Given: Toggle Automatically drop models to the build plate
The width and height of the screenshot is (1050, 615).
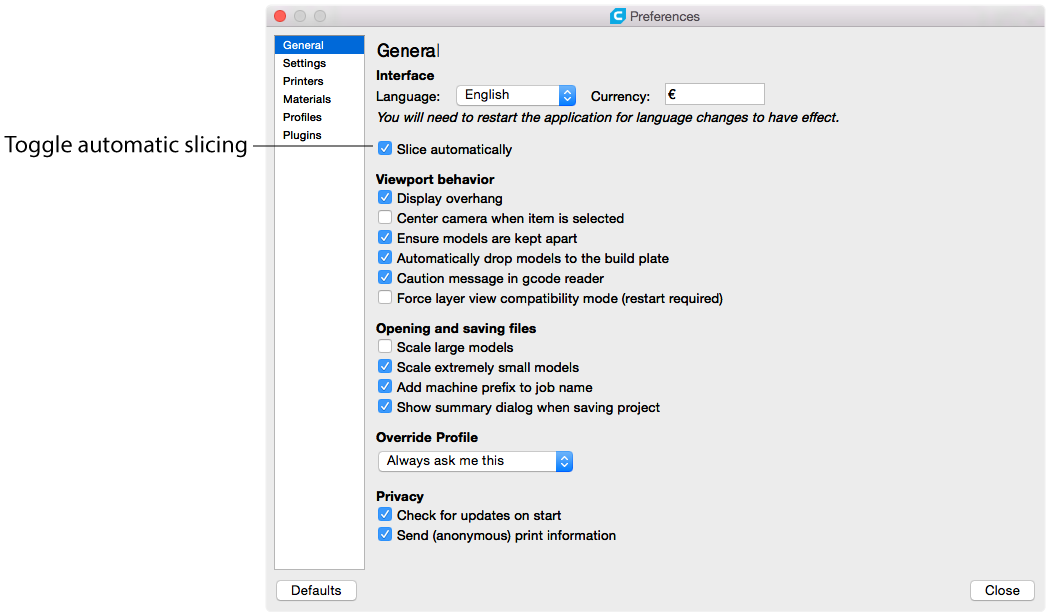Looking at the screenshot, I should pyautogui.click(x=384, y=258).
